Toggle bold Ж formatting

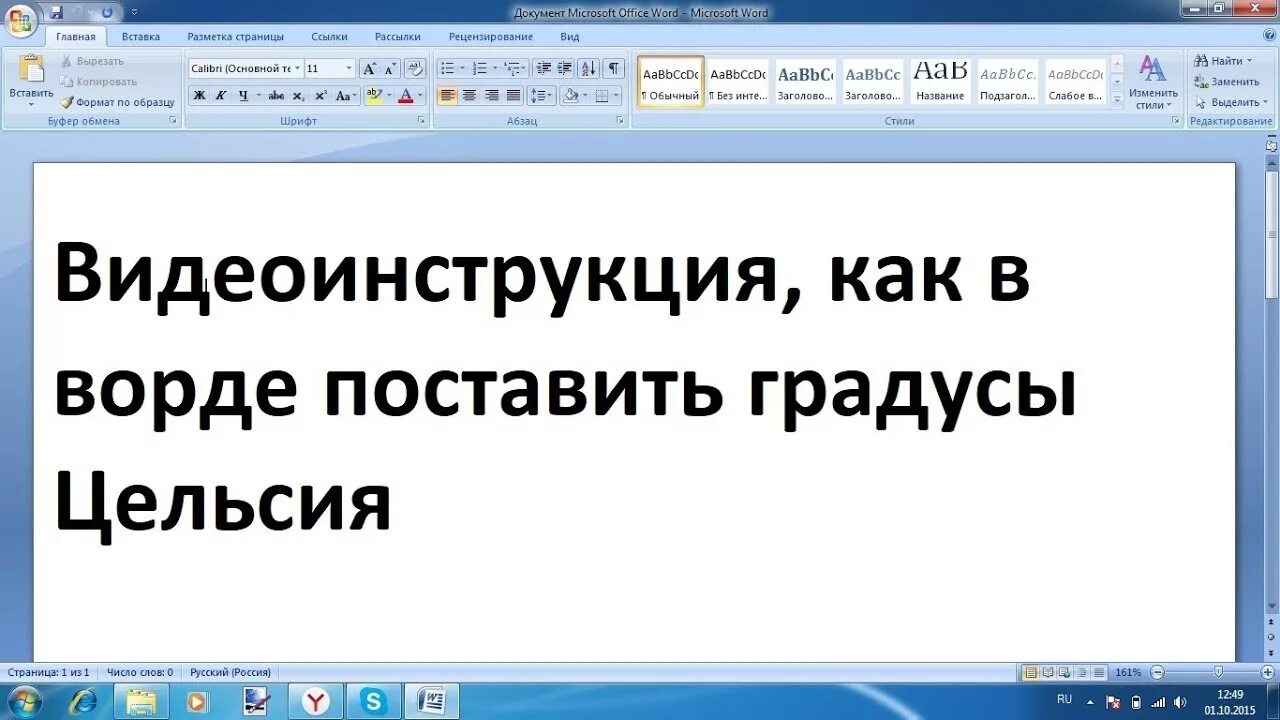tap(199, 96)
